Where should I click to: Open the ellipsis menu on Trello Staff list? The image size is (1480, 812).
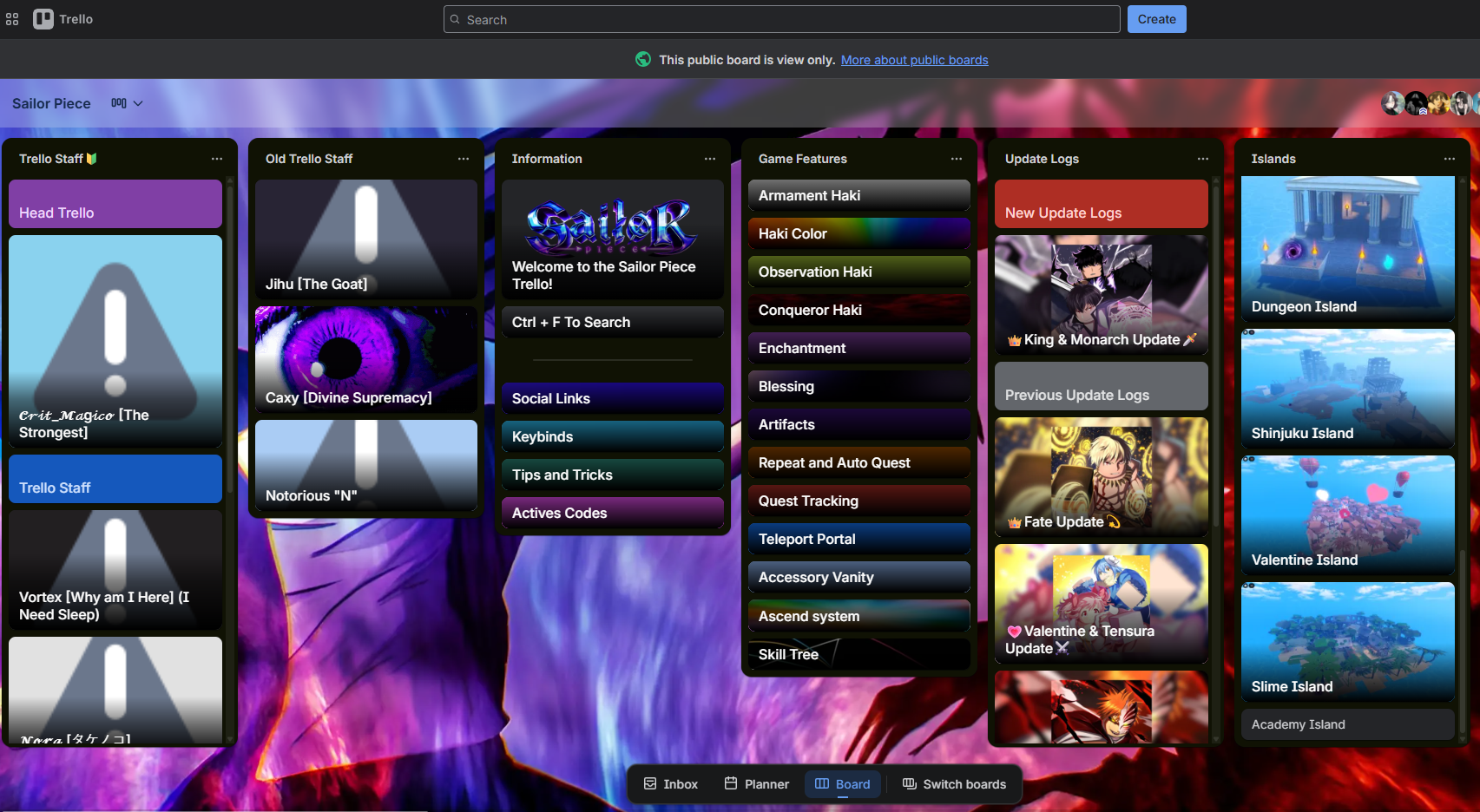coord(216,159)
